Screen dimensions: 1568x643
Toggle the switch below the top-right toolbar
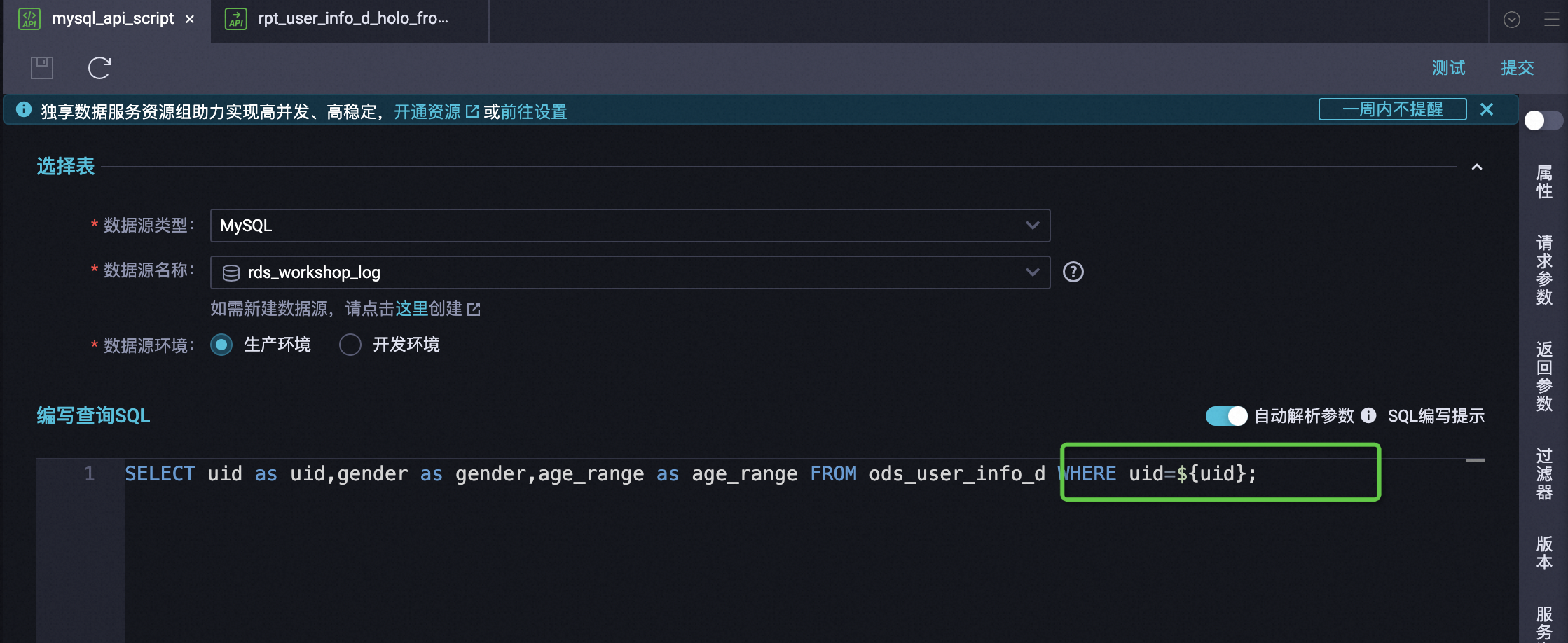(x=1542, y=120)
